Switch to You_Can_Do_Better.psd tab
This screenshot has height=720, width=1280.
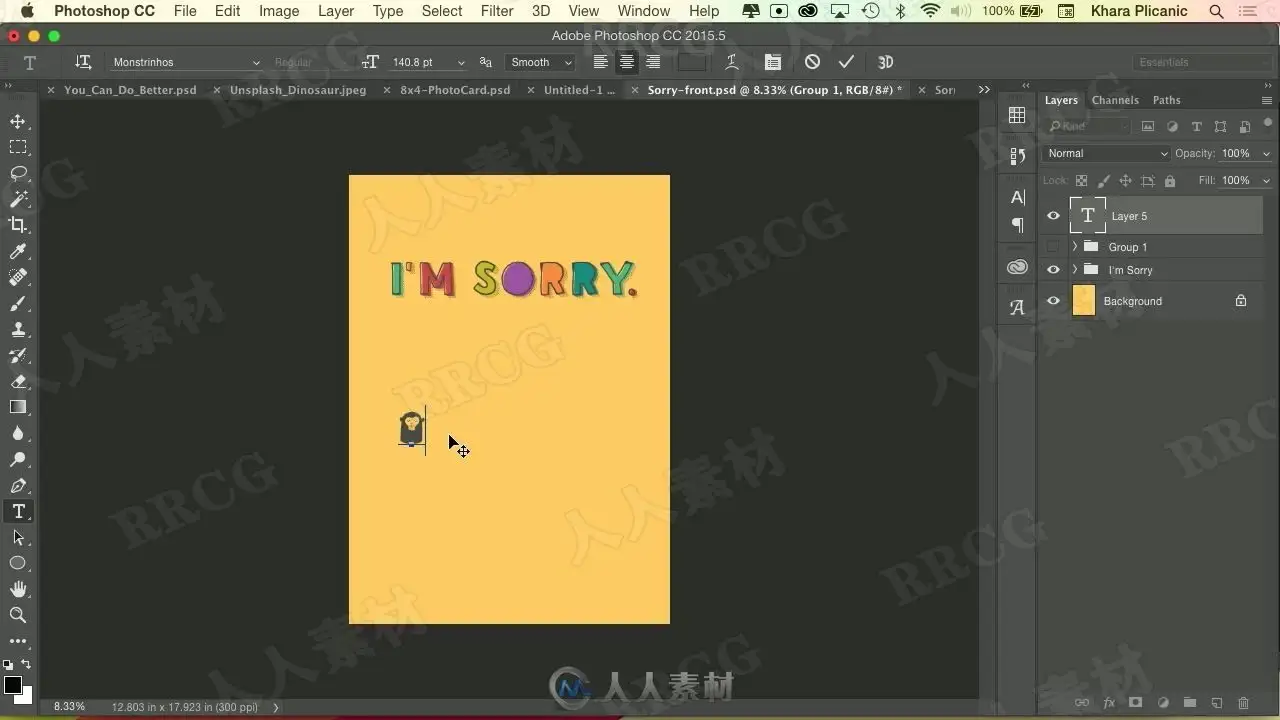pyautogui.click(x=130, y=90)
